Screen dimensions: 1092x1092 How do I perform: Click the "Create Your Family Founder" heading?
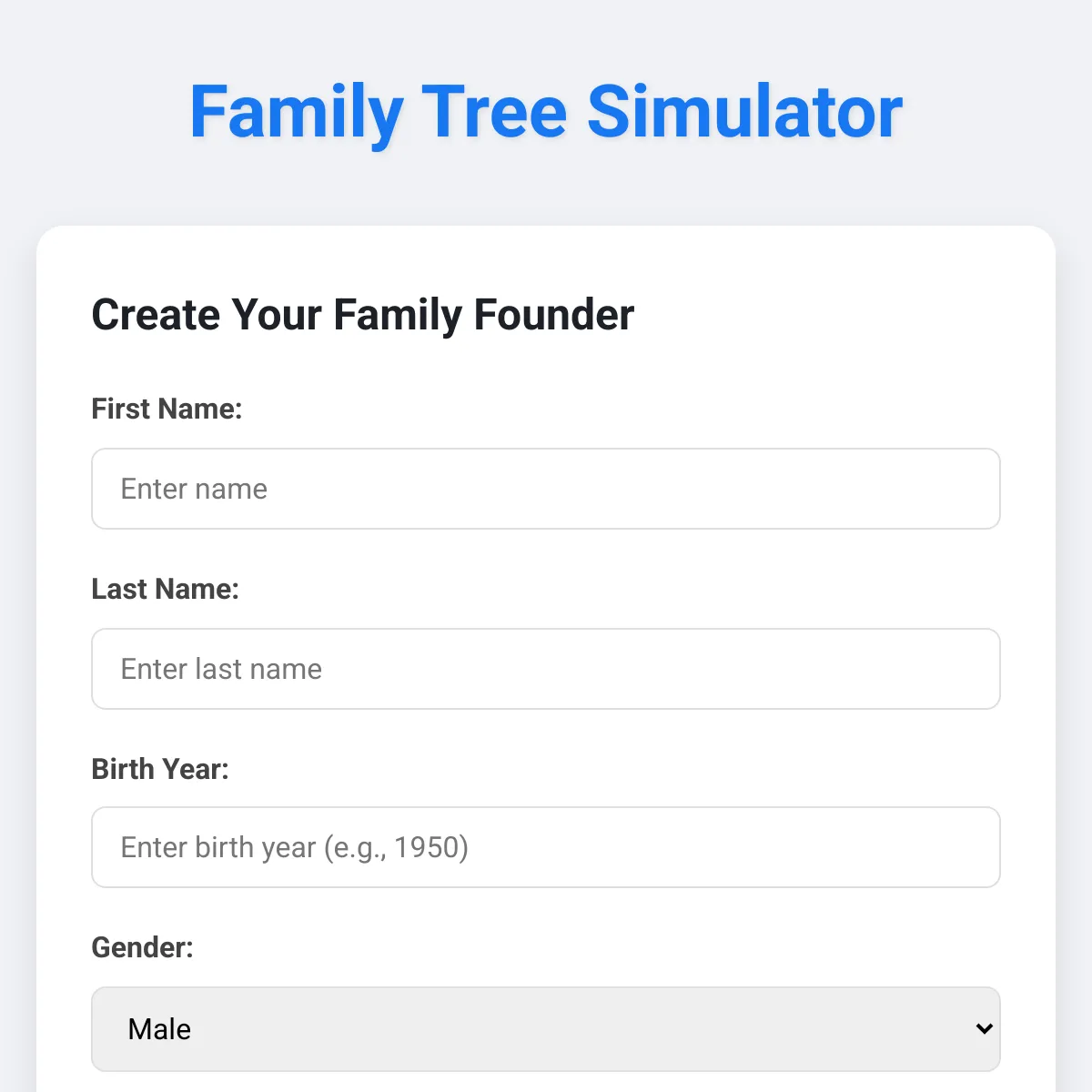362,315
